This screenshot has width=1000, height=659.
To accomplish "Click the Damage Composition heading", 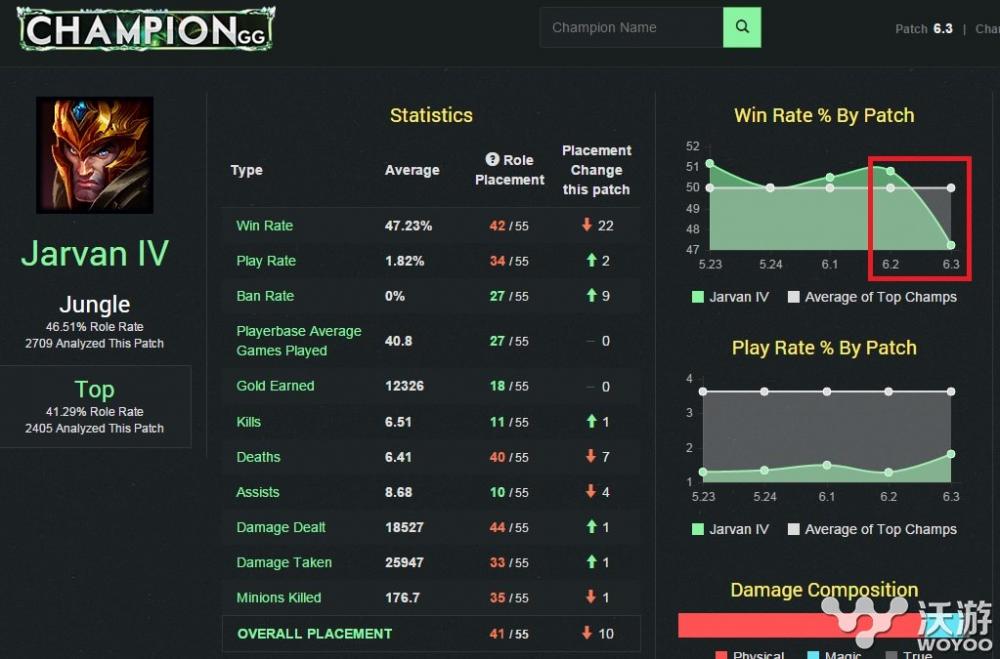I will click(824, 589).
